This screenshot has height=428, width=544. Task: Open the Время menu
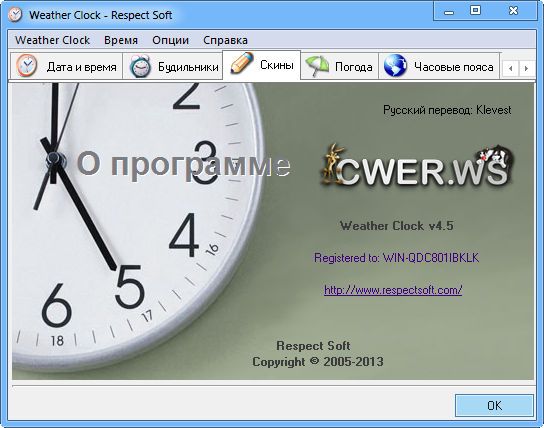(x=121, y=40)
